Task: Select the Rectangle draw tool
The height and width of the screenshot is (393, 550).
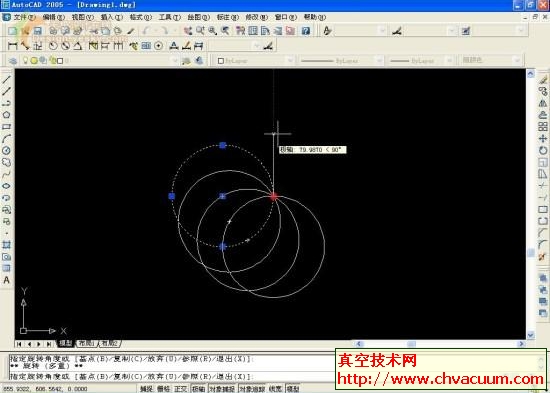Action: (6, 127)
